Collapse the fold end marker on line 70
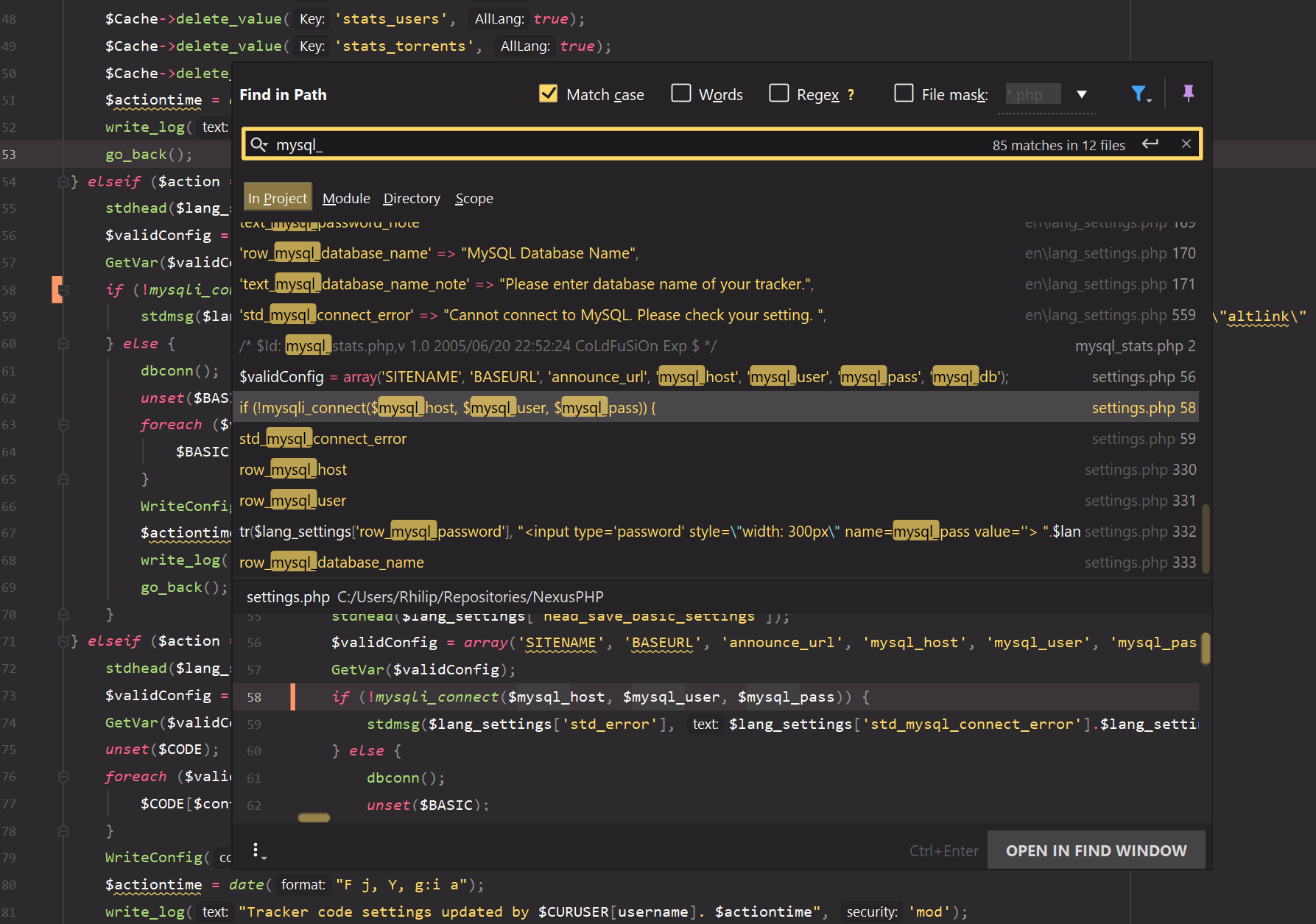1316x924 pixels. click(x=63, y=615)
